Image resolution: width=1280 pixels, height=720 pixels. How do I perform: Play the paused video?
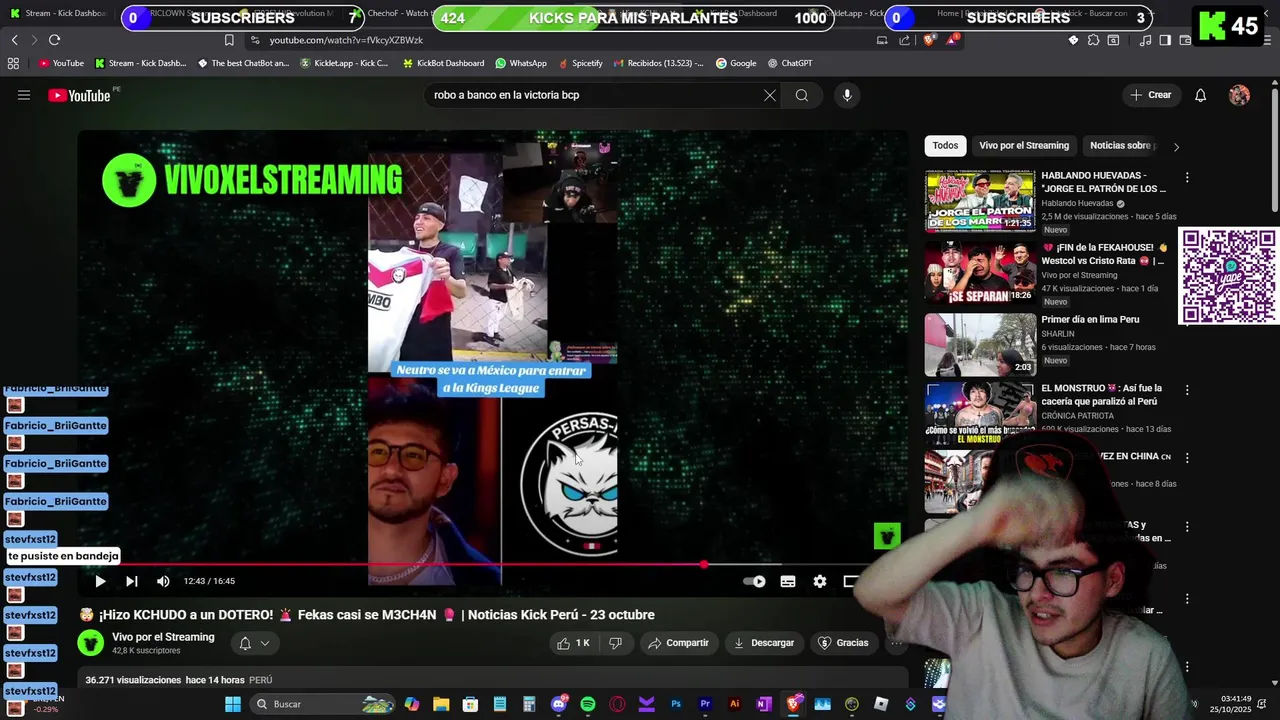pos(100,581)
